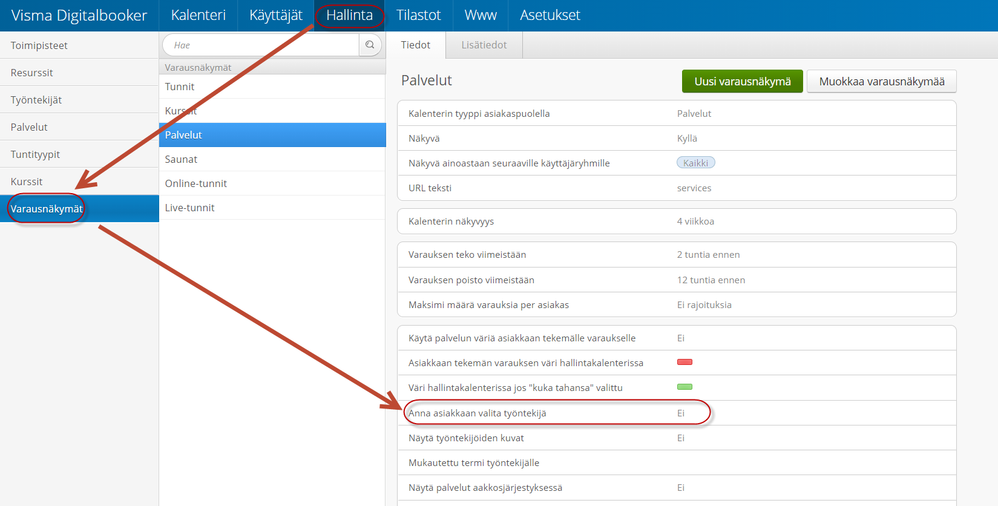Click the Näkyvä value Kyllä

(x=687, y=139)
